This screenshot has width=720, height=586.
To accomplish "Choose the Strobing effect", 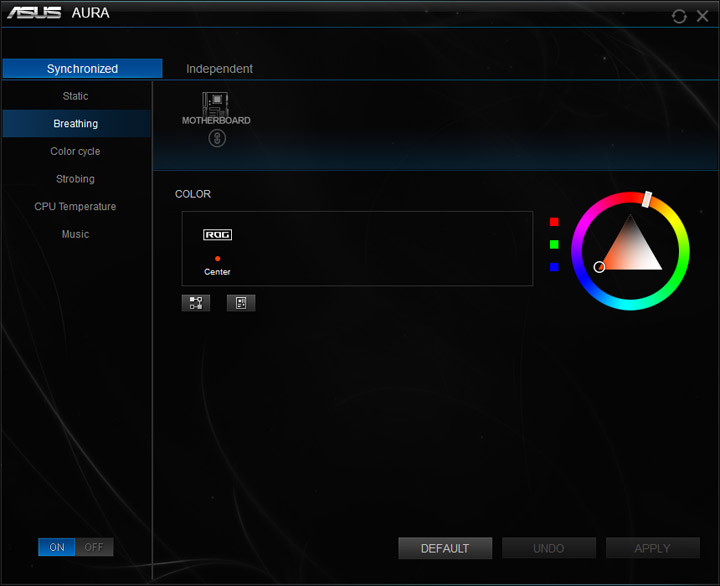I will point(76,179).
